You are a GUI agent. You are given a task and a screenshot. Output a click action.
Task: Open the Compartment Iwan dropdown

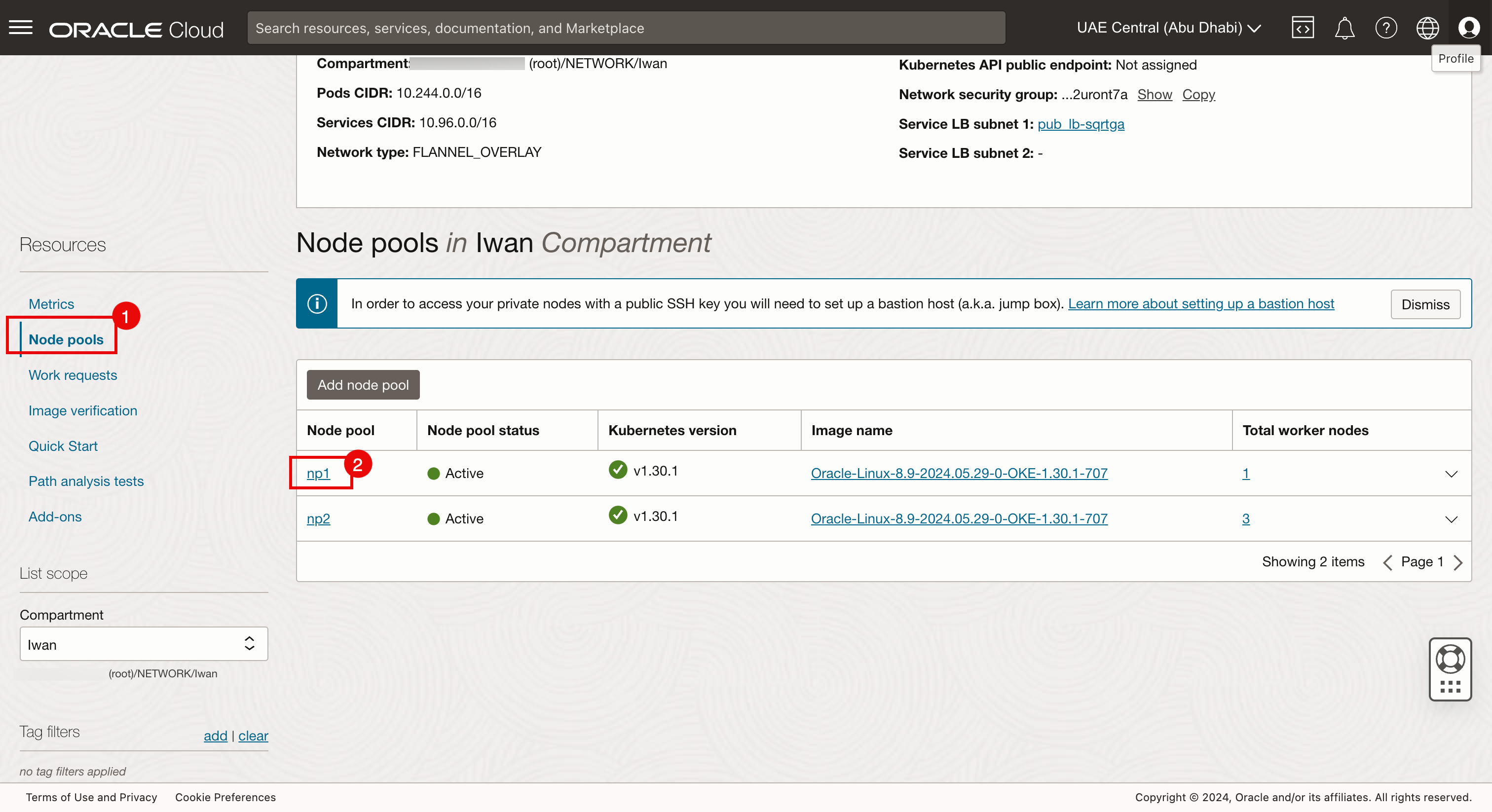click(144, 644)
